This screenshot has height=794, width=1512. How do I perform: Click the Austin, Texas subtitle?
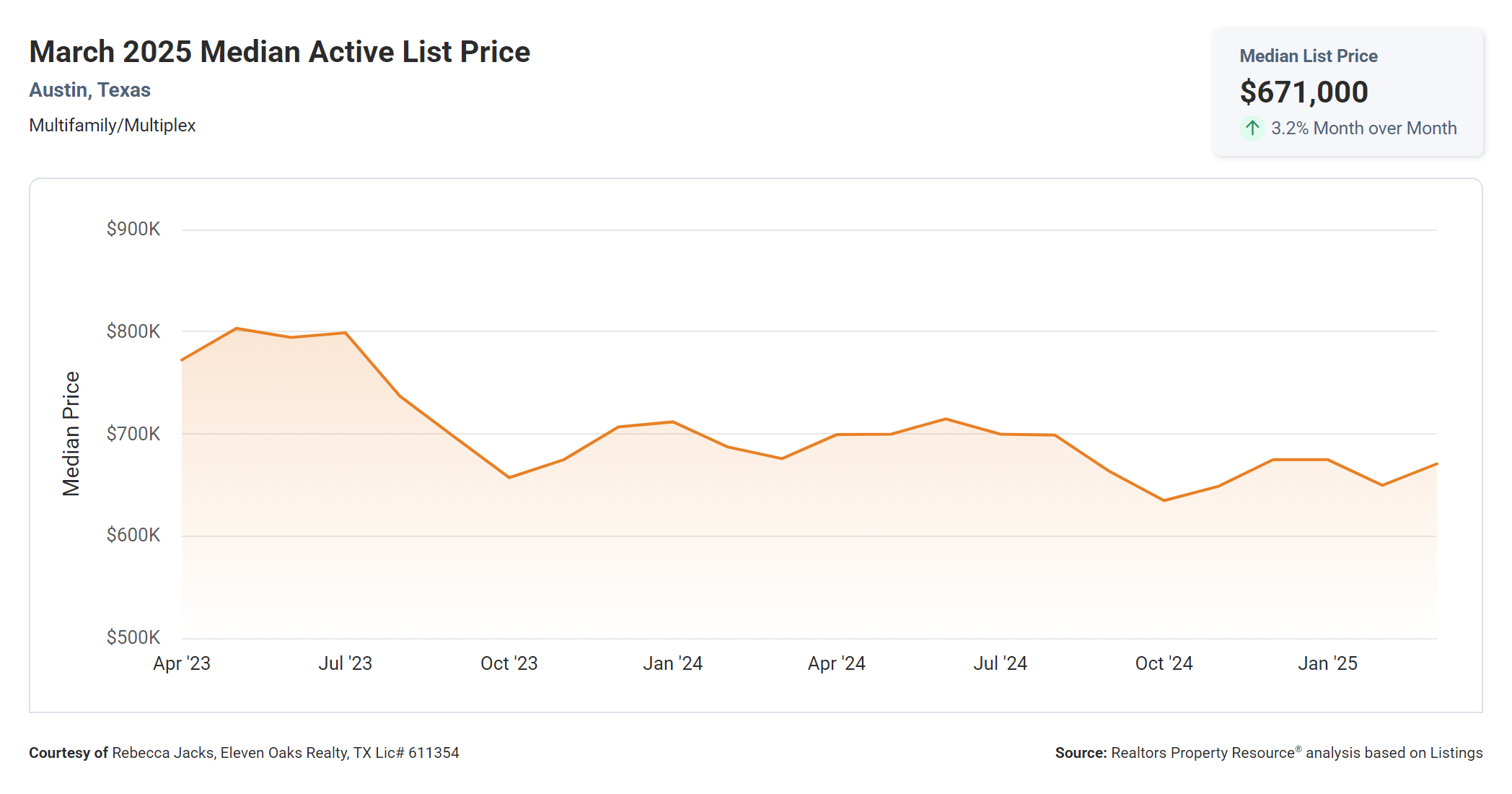89,90
